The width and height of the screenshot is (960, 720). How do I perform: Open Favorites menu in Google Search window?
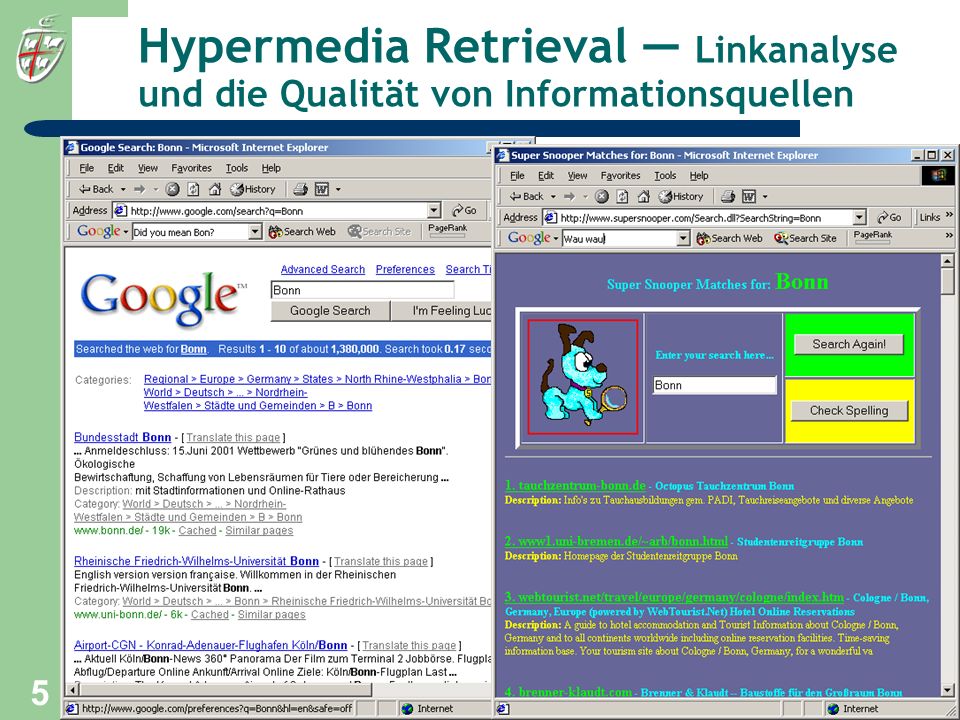191,168
